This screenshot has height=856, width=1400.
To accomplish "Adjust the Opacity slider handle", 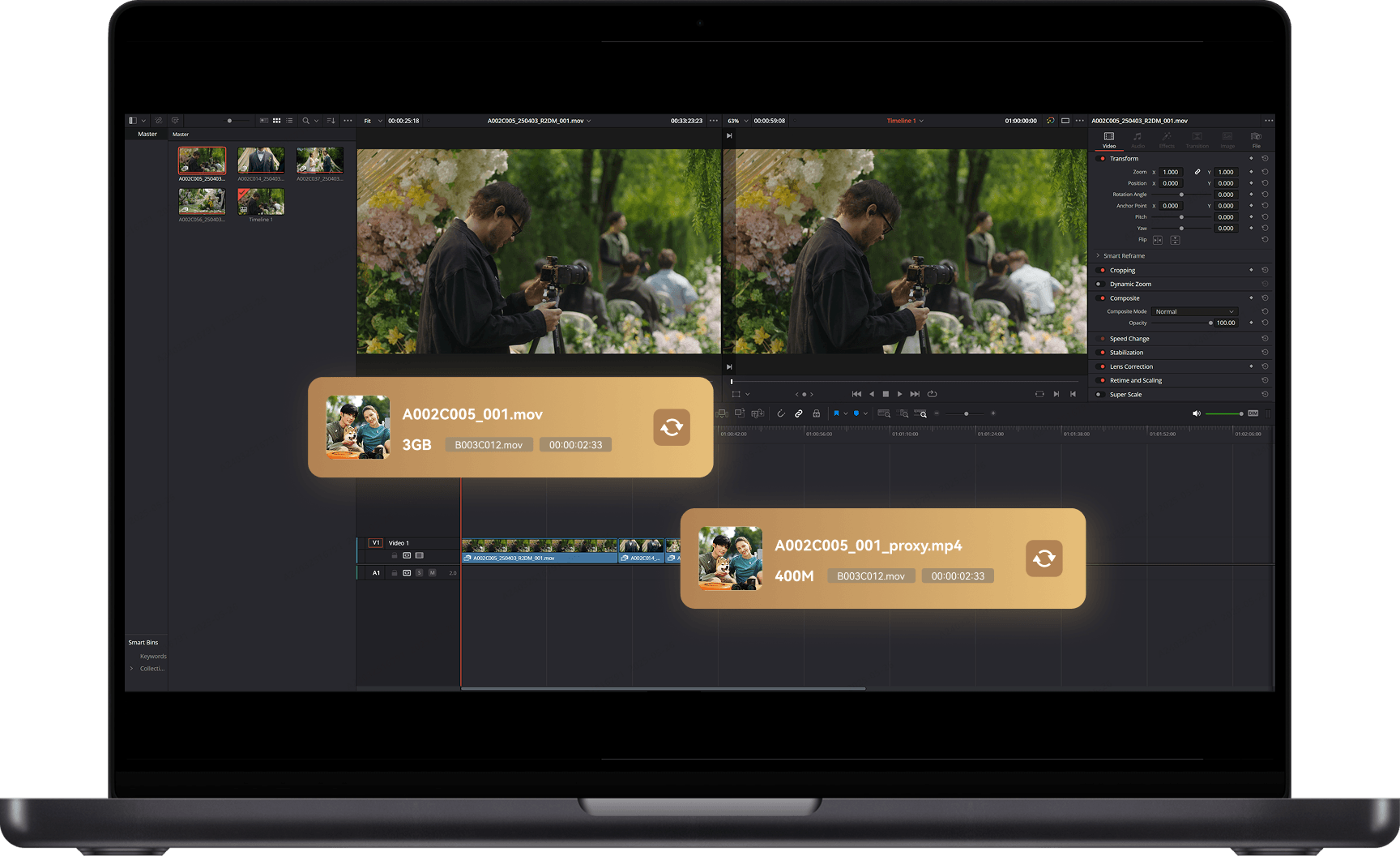I will click(1210, 323).
